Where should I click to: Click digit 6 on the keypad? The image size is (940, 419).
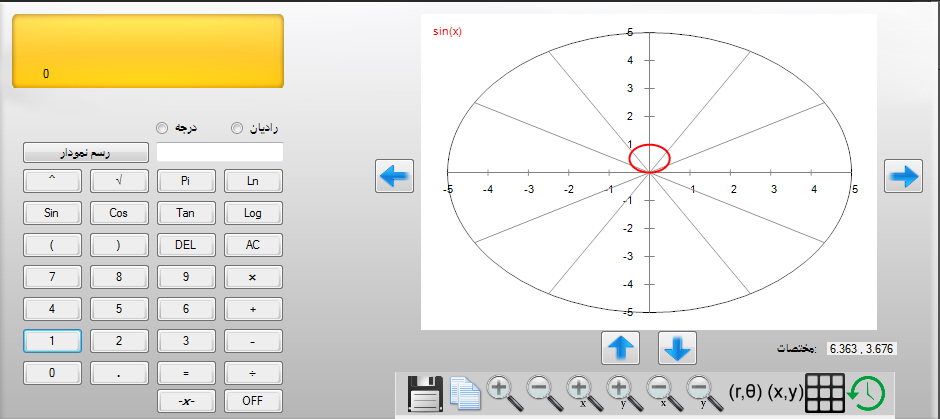pyautogui.click(x=186, y=309)
